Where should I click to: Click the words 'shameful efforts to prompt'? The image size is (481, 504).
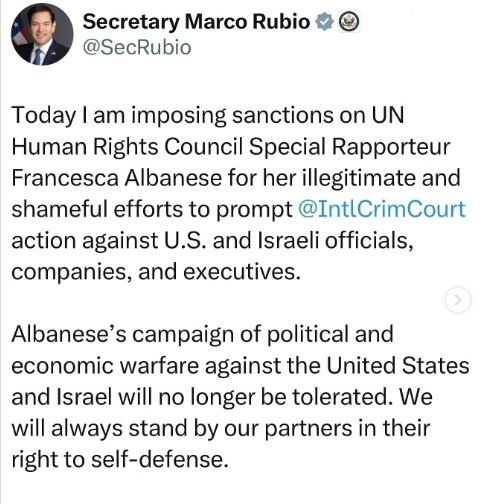coord(152,210)
